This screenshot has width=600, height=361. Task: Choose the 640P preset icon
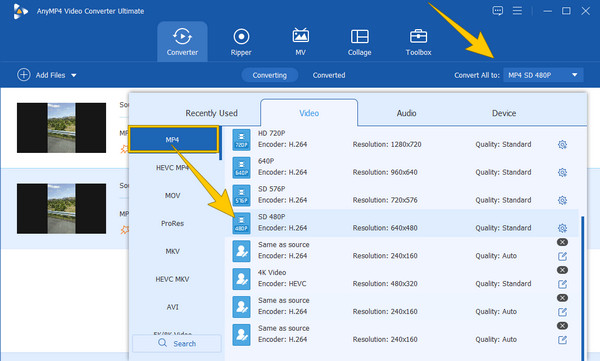(241, 168)
